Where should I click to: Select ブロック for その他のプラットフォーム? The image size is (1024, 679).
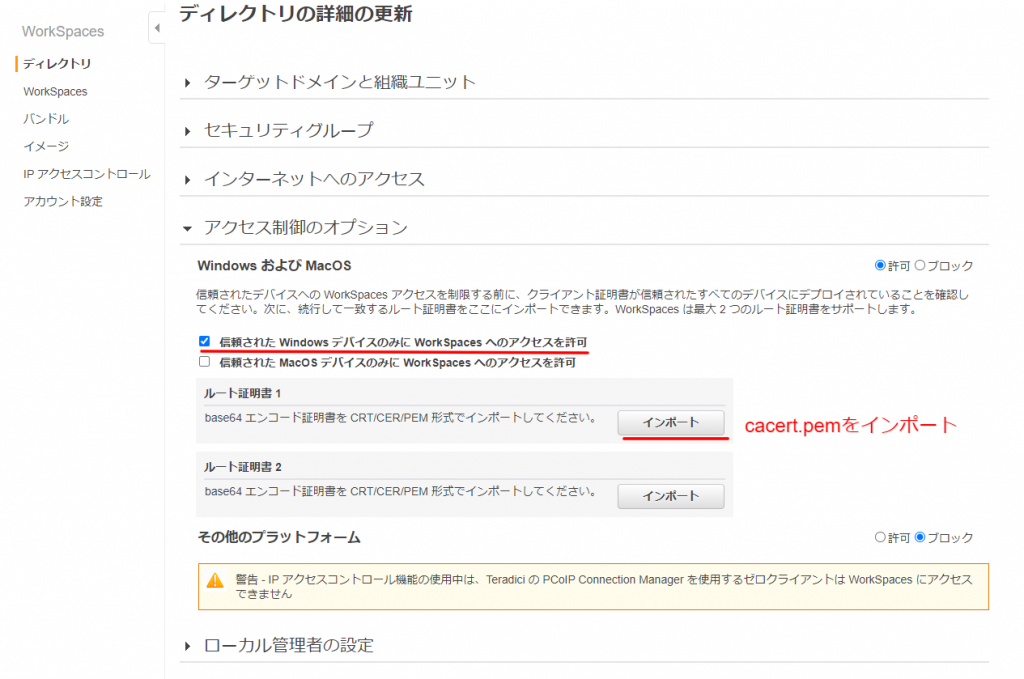[x=920, y=537]
